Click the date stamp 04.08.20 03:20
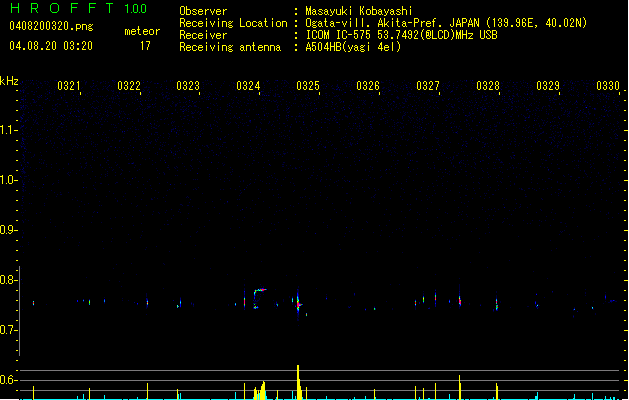The height and width of the screenshot is (400, 629). (x=51, y=46)
